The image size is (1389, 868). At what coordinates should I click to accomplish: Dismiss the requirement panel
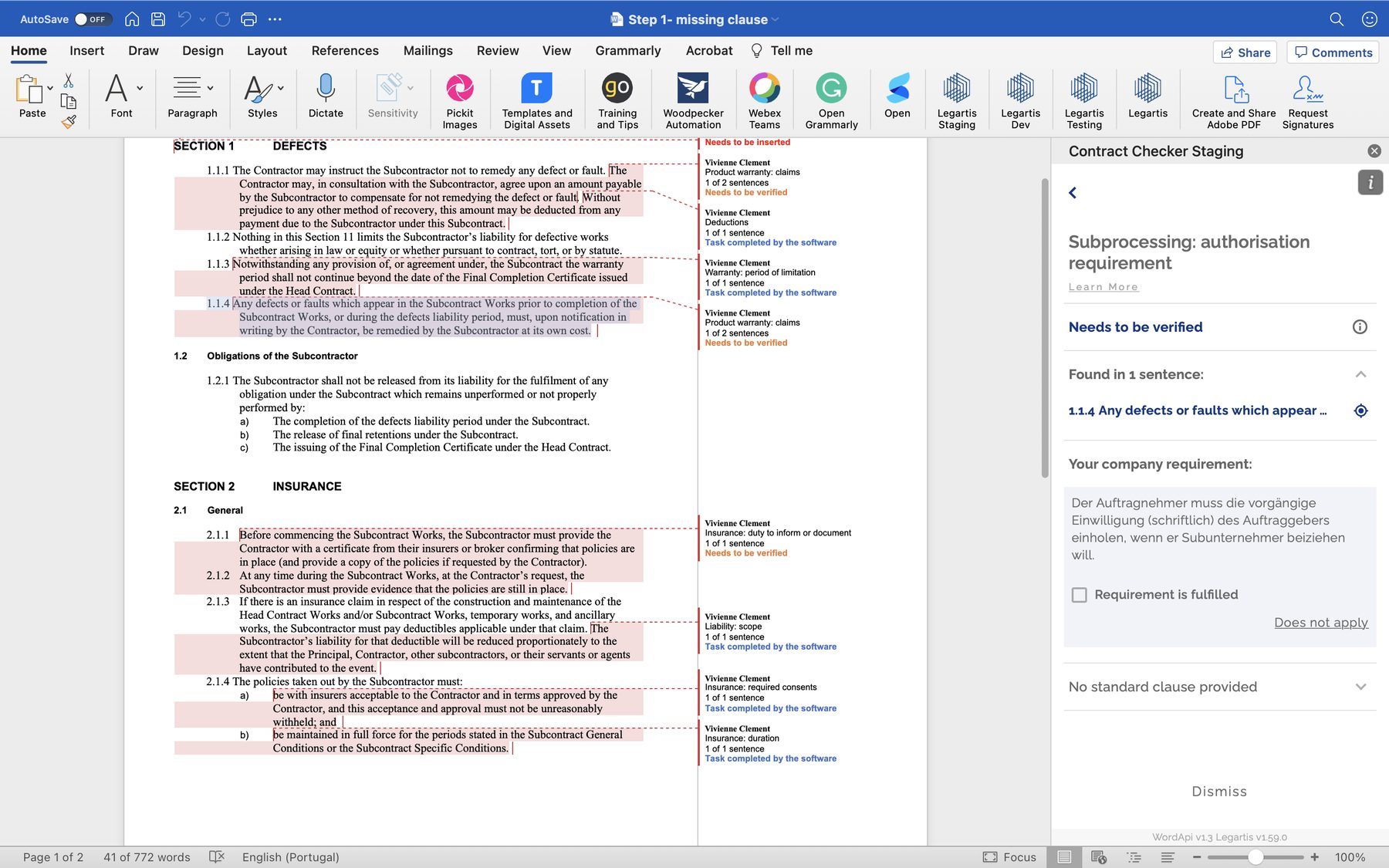pos(1219,792)
